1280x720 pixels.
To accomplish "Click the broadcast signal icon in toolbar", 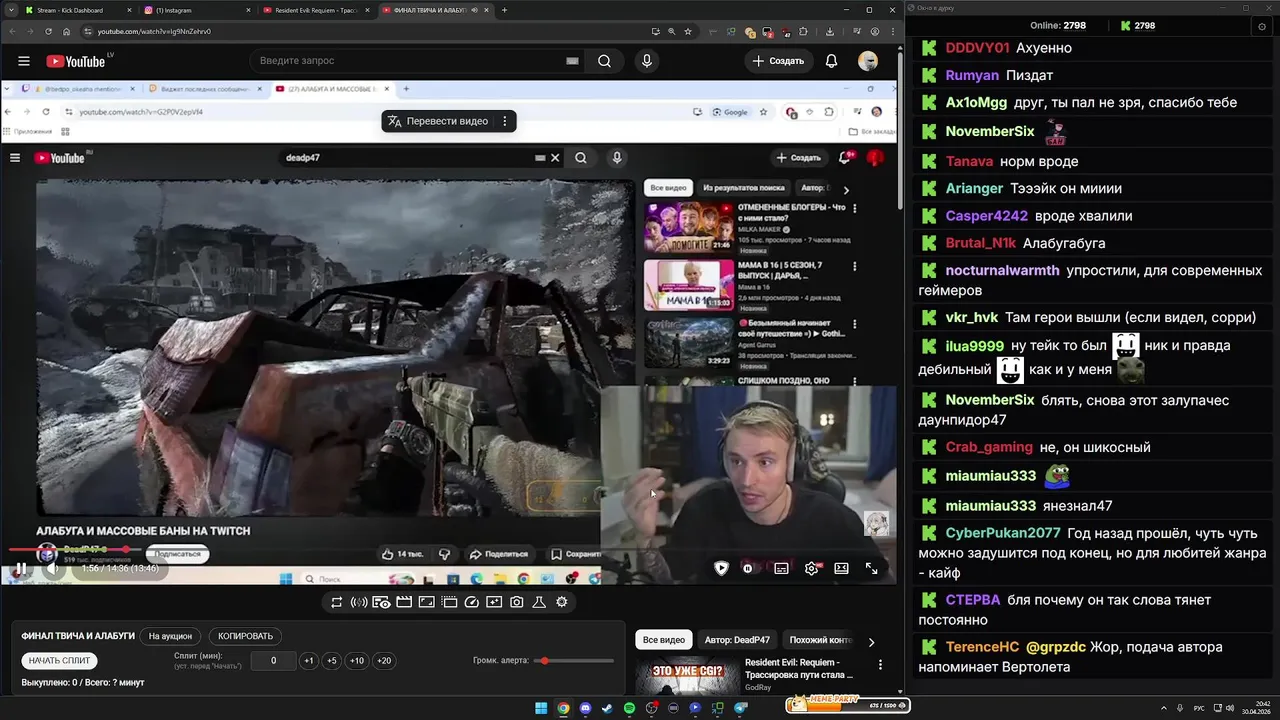I will 358,602.
